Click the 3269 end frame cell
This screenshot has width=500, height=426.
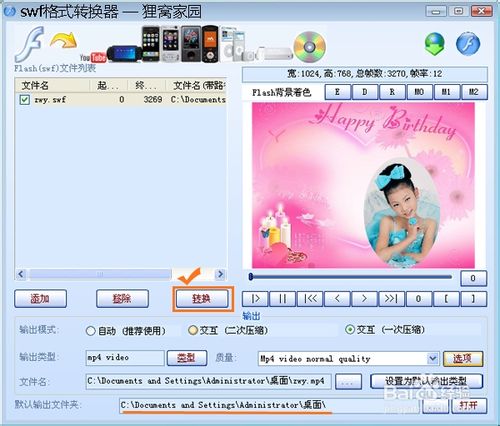pos(153,99)
